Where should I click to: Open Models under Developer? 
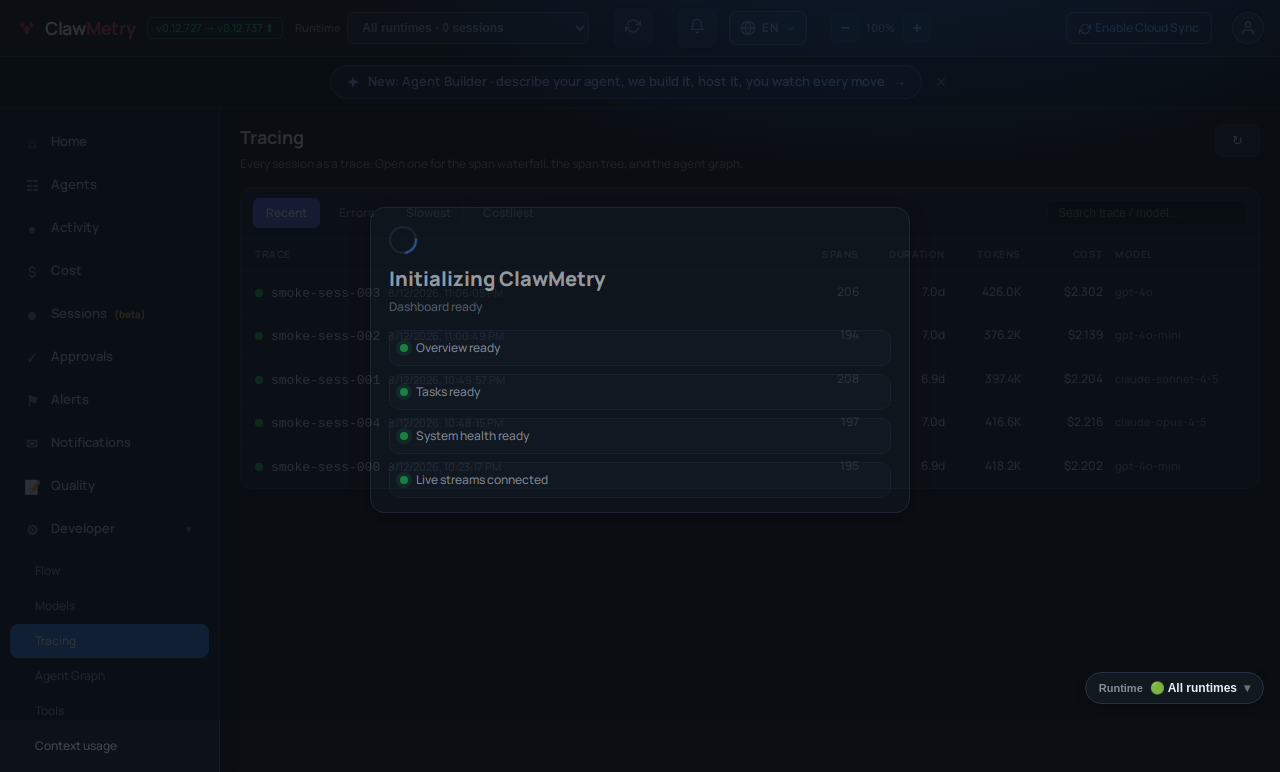pos(110,606)
